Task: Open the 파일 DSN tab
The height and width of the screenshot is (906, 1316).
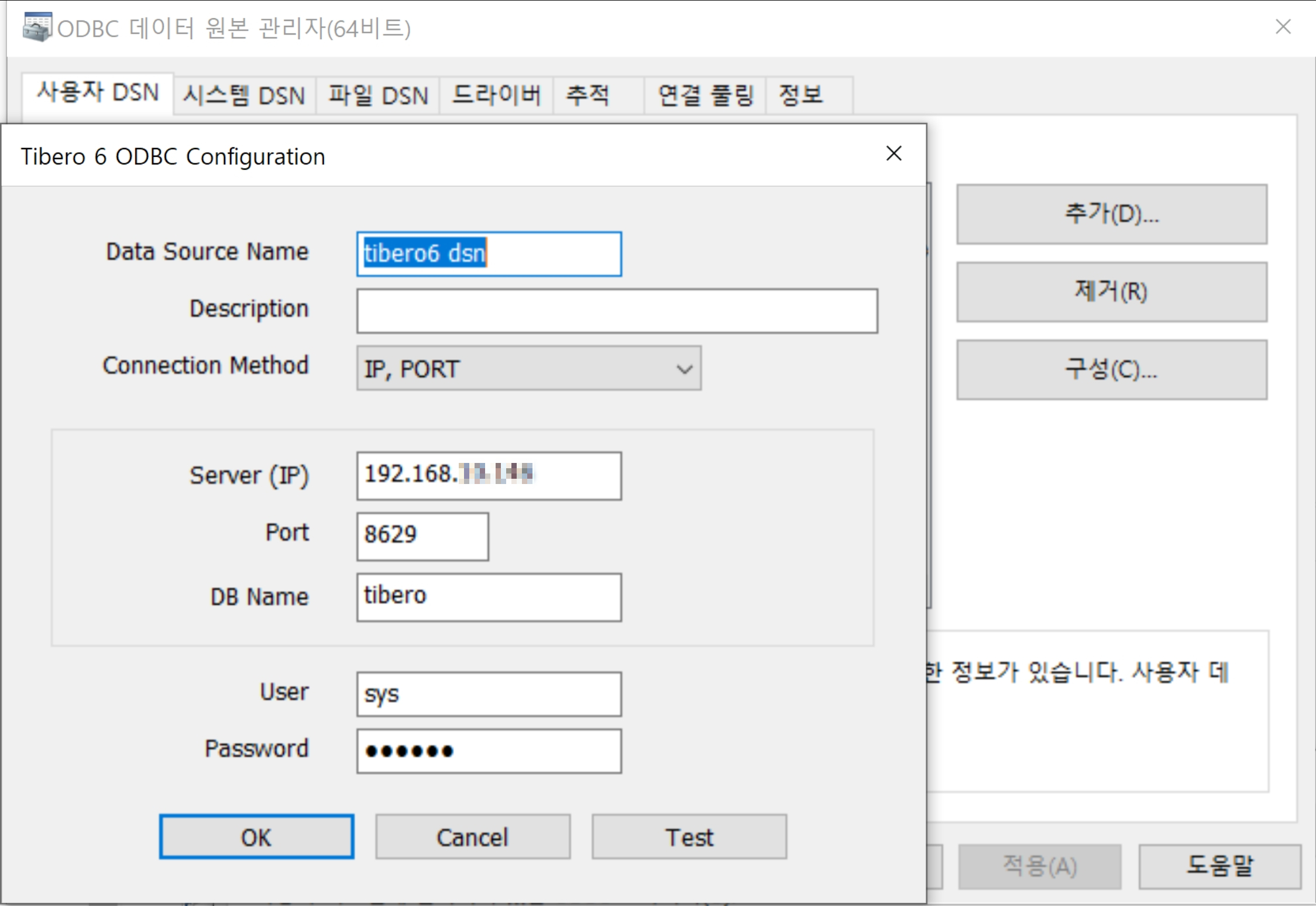Action: pos(378,95)
